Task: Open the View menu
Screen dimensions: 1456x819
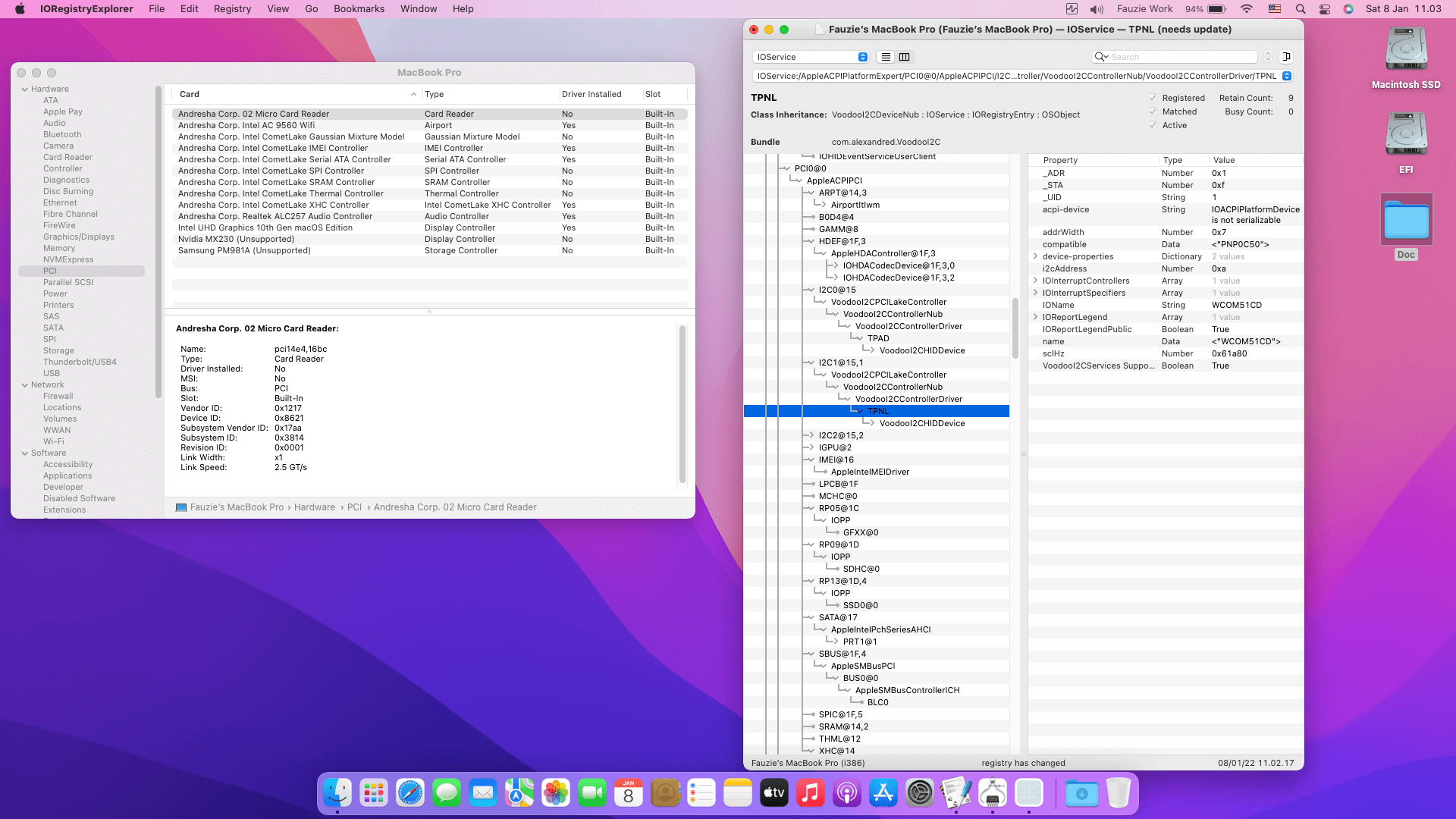Action: pyautogui.click(x=278, y=9)
